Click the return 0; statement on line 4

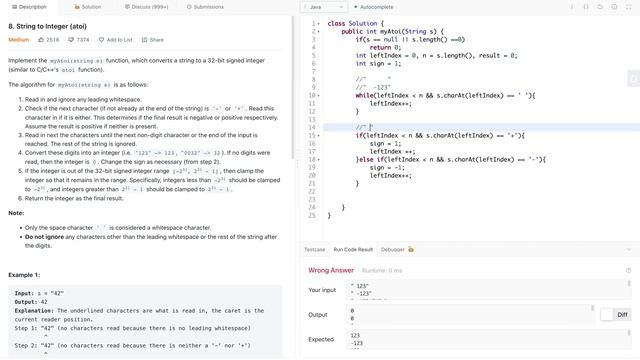coord(385,47)
